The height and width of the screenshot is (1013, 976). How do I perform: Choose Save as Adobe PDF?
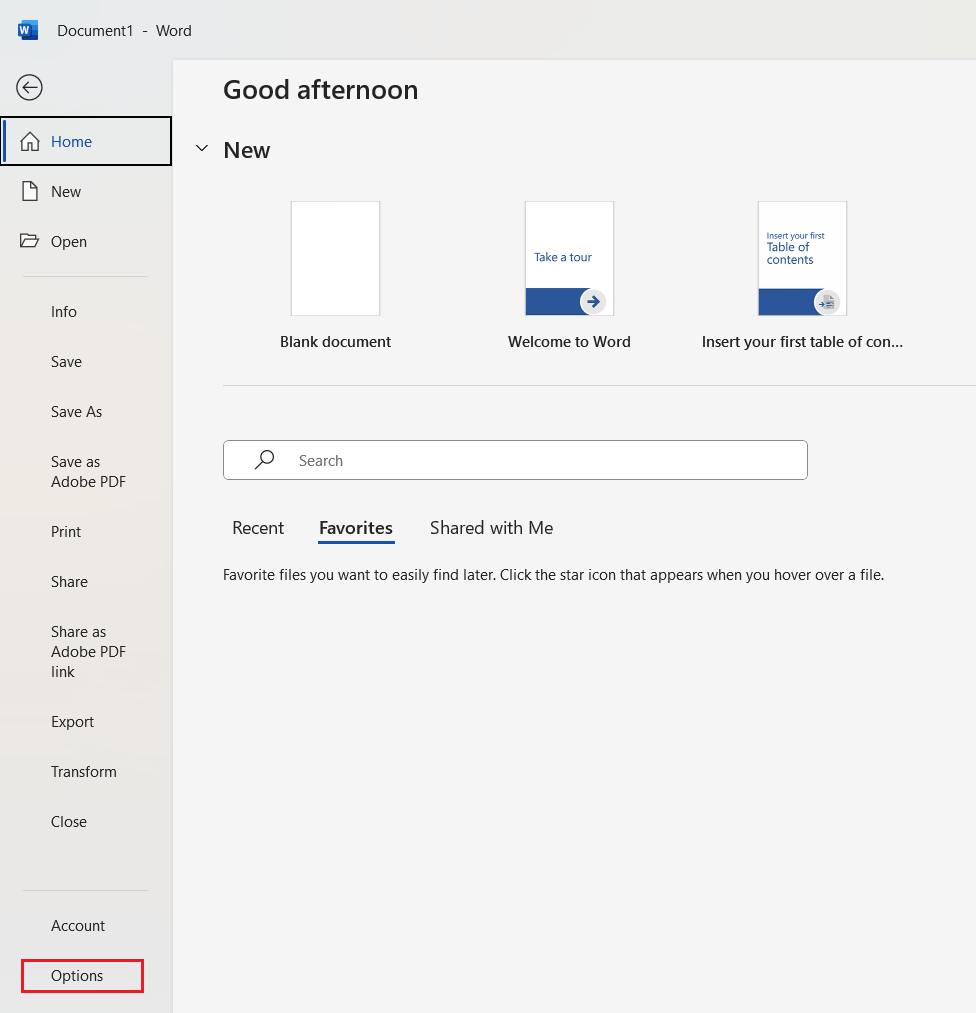tap(86, 472)
